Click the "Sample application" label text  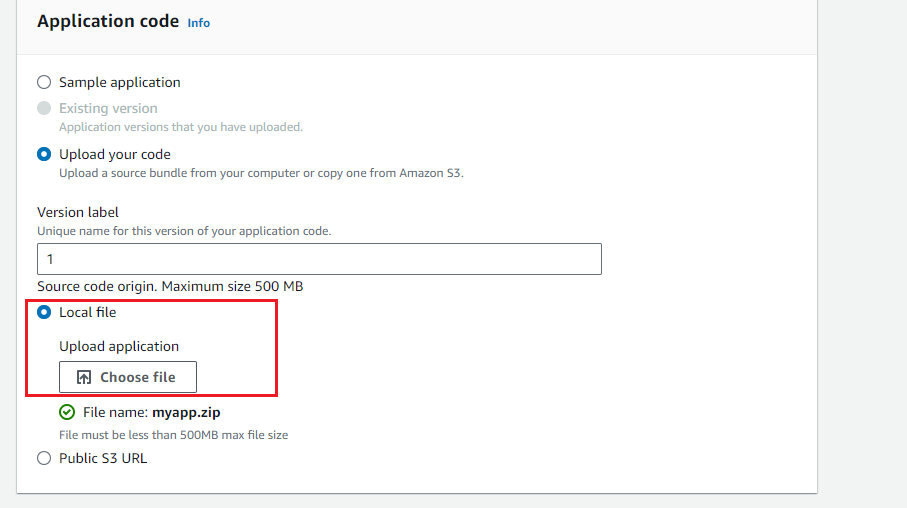[120, 82]
